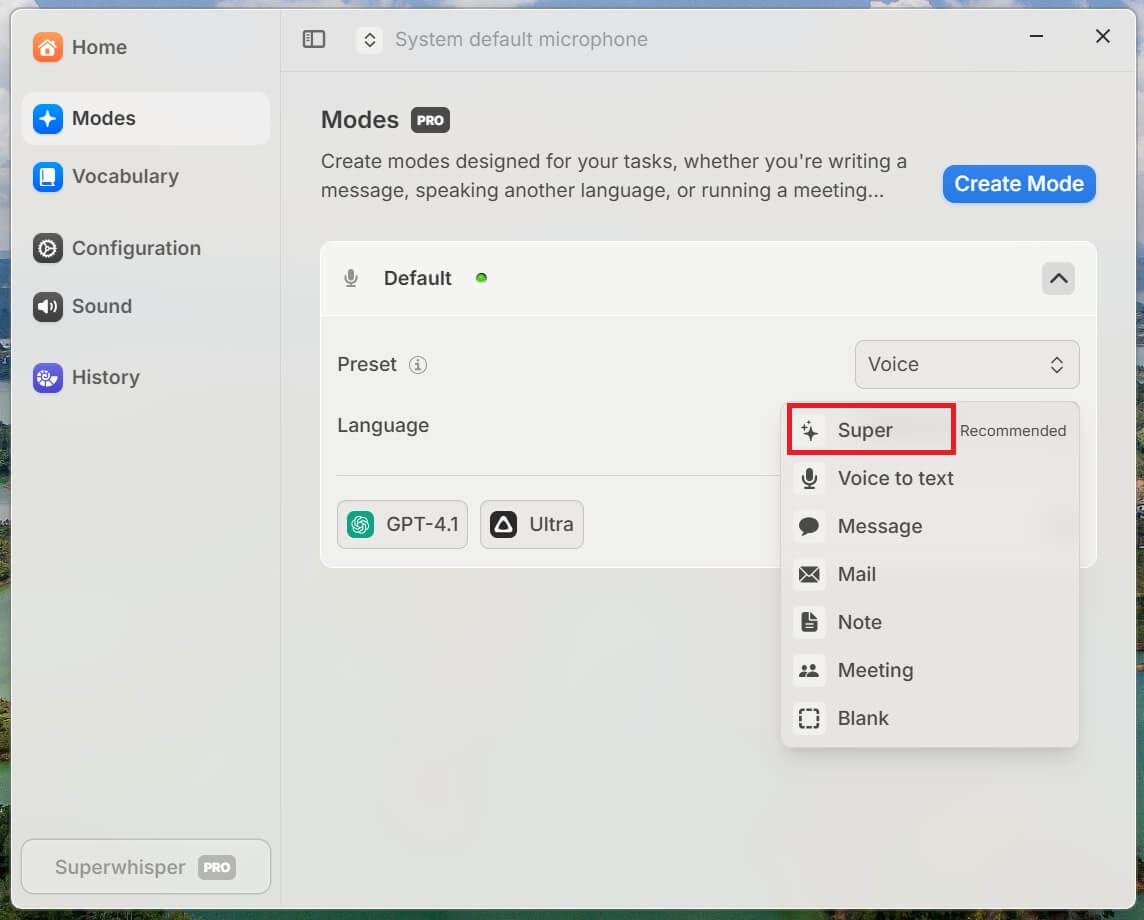Screen dimensions: 1144x920
Task: Toggle the sidebar panel icon
Action: tap(314, 39)
